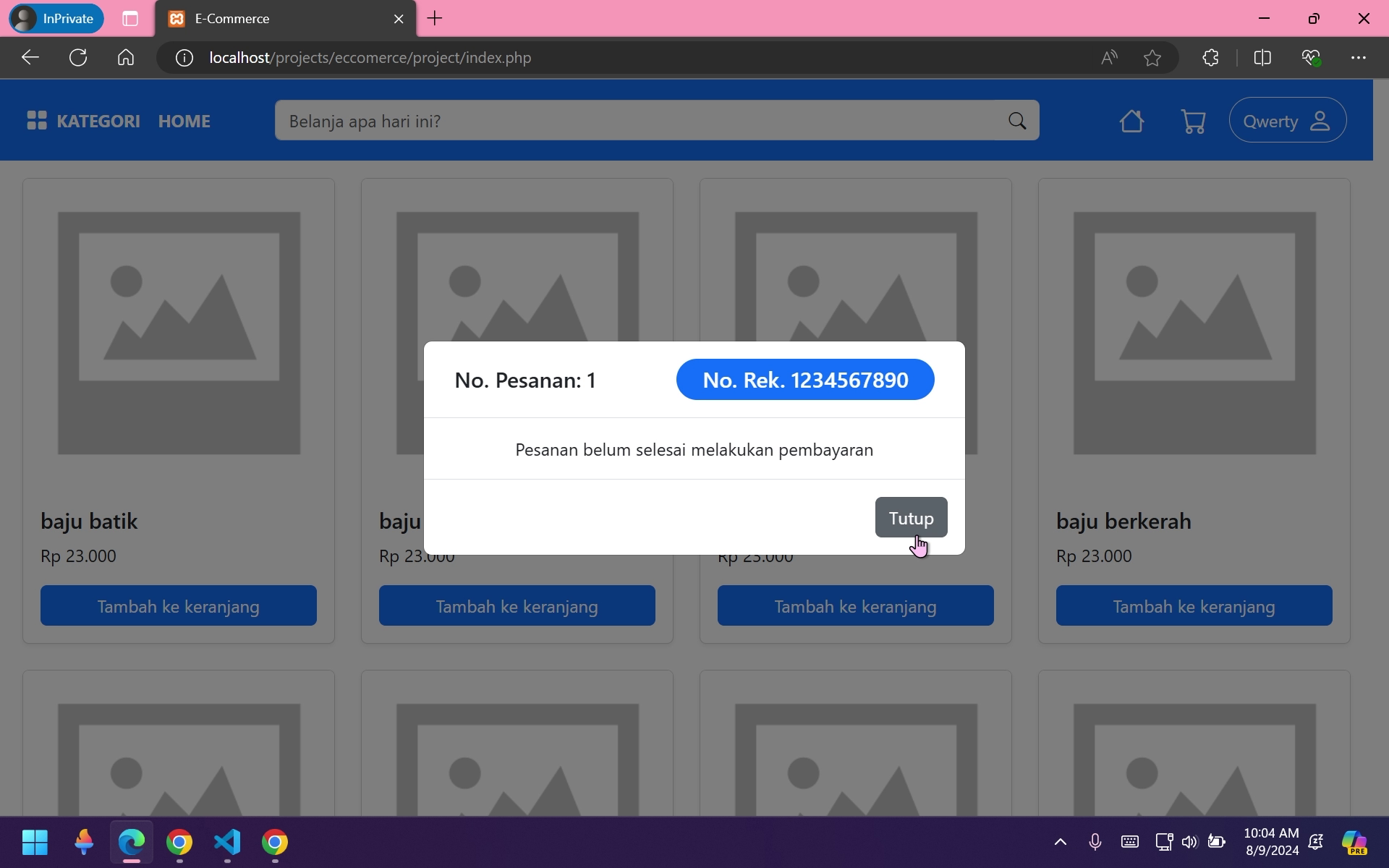The height and width of the screenshot is (868, 1389).
Task: Select the E-Commerce browser tab
Action: (x=286, y=19)
